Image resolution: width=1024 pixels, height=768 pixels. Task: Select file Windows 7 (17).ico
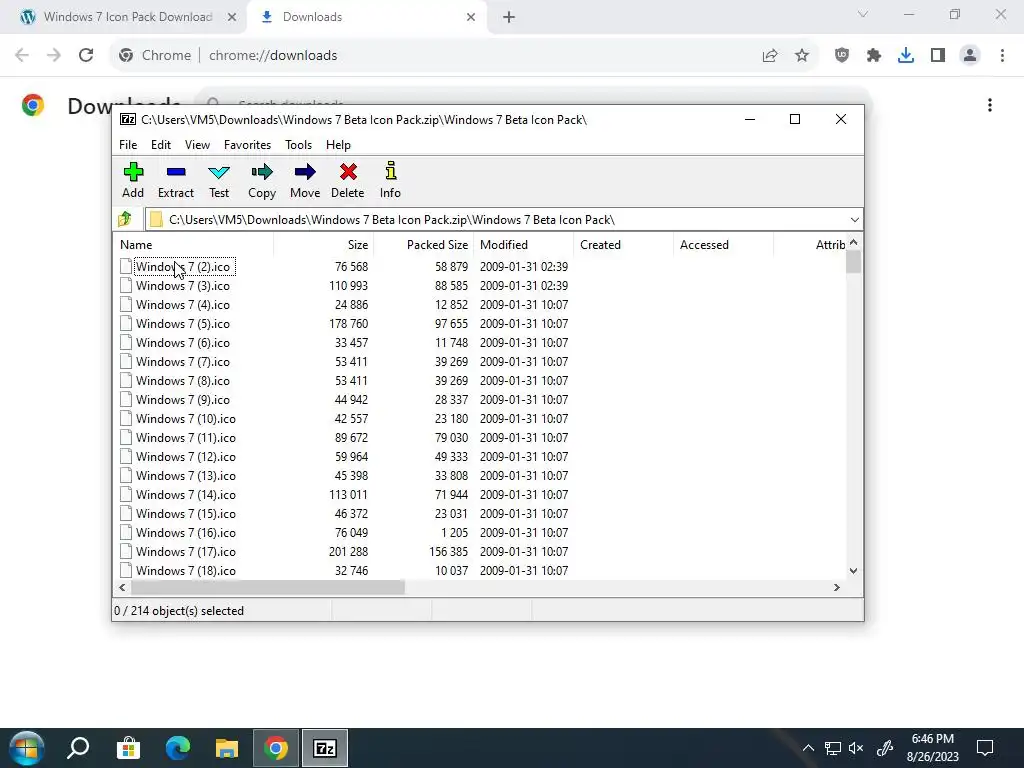pyautogui.click(x=185, y=552)
